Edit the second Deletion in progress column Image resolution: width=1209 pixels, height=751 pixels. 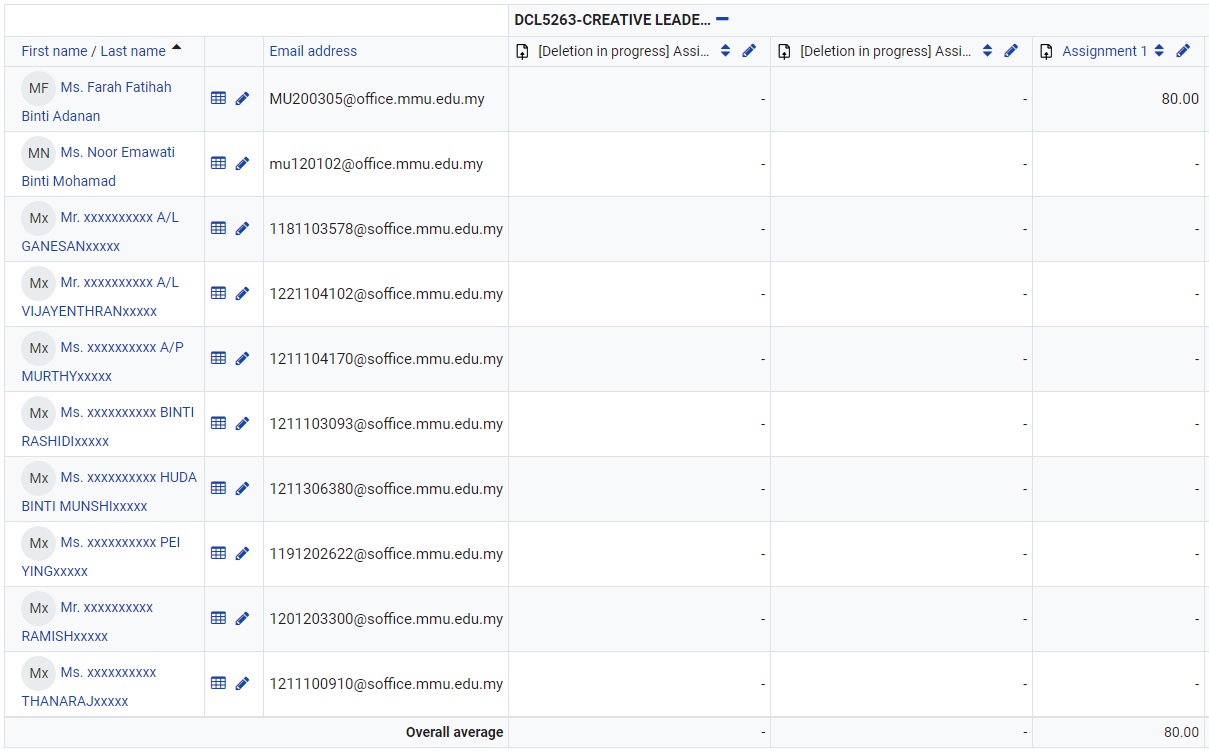coord(1011,51)
